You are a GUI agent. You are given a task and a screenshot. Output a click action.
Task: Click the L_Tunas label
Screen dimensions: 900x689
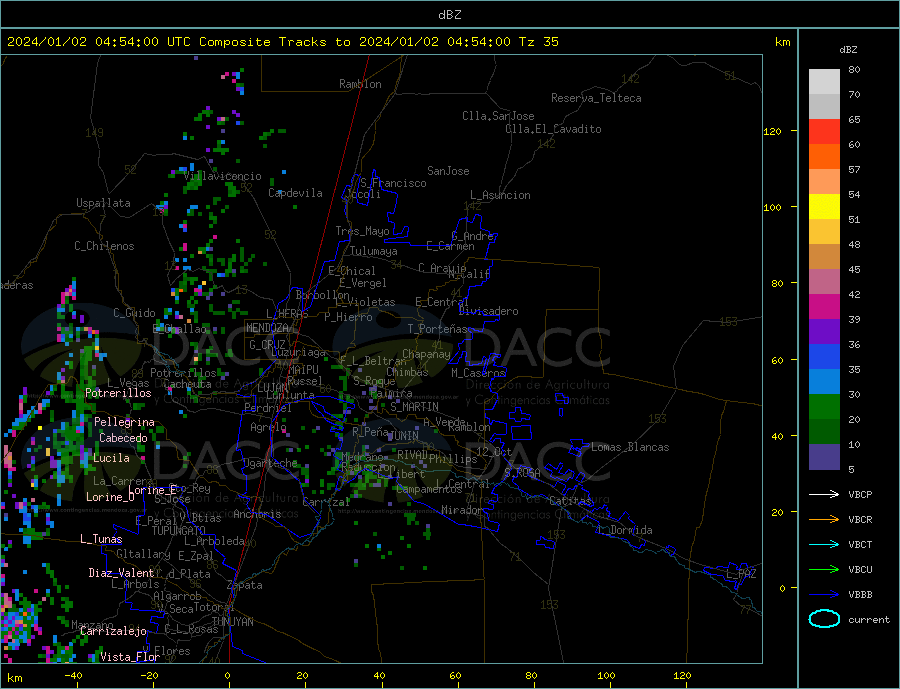pyautogui.click(x=101, y=539)
